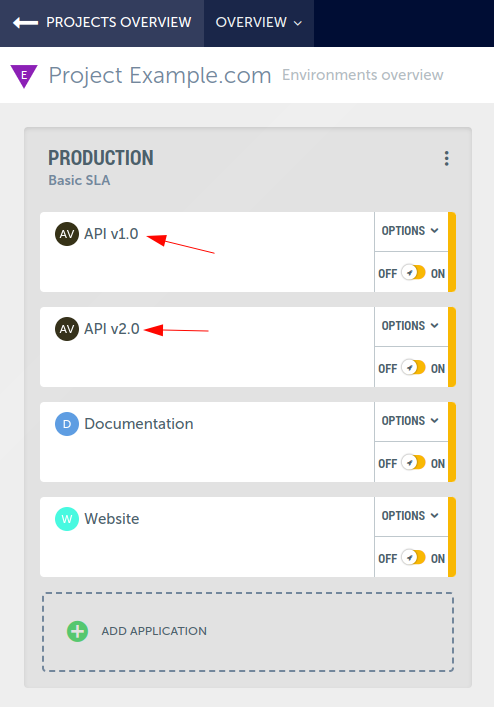Open the Overview menu in top bar
494x707 pixels.
tap(259, 23)
